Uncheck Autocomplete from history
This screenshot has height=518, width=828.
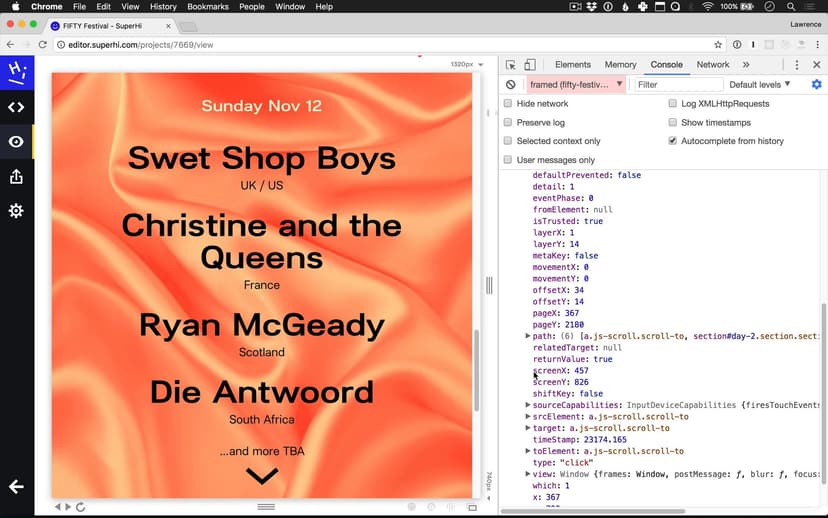point(673,141)
